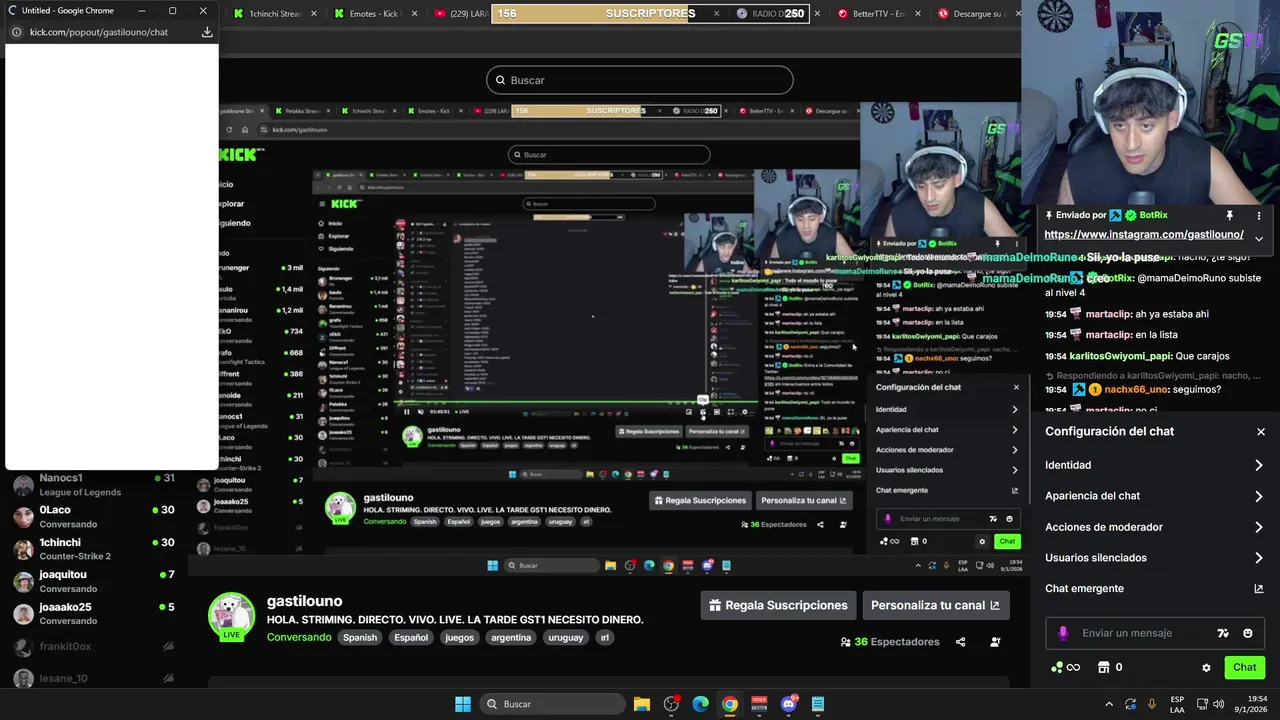
Task: Open joaaako25 channel in sidebar
Action: 94,613
